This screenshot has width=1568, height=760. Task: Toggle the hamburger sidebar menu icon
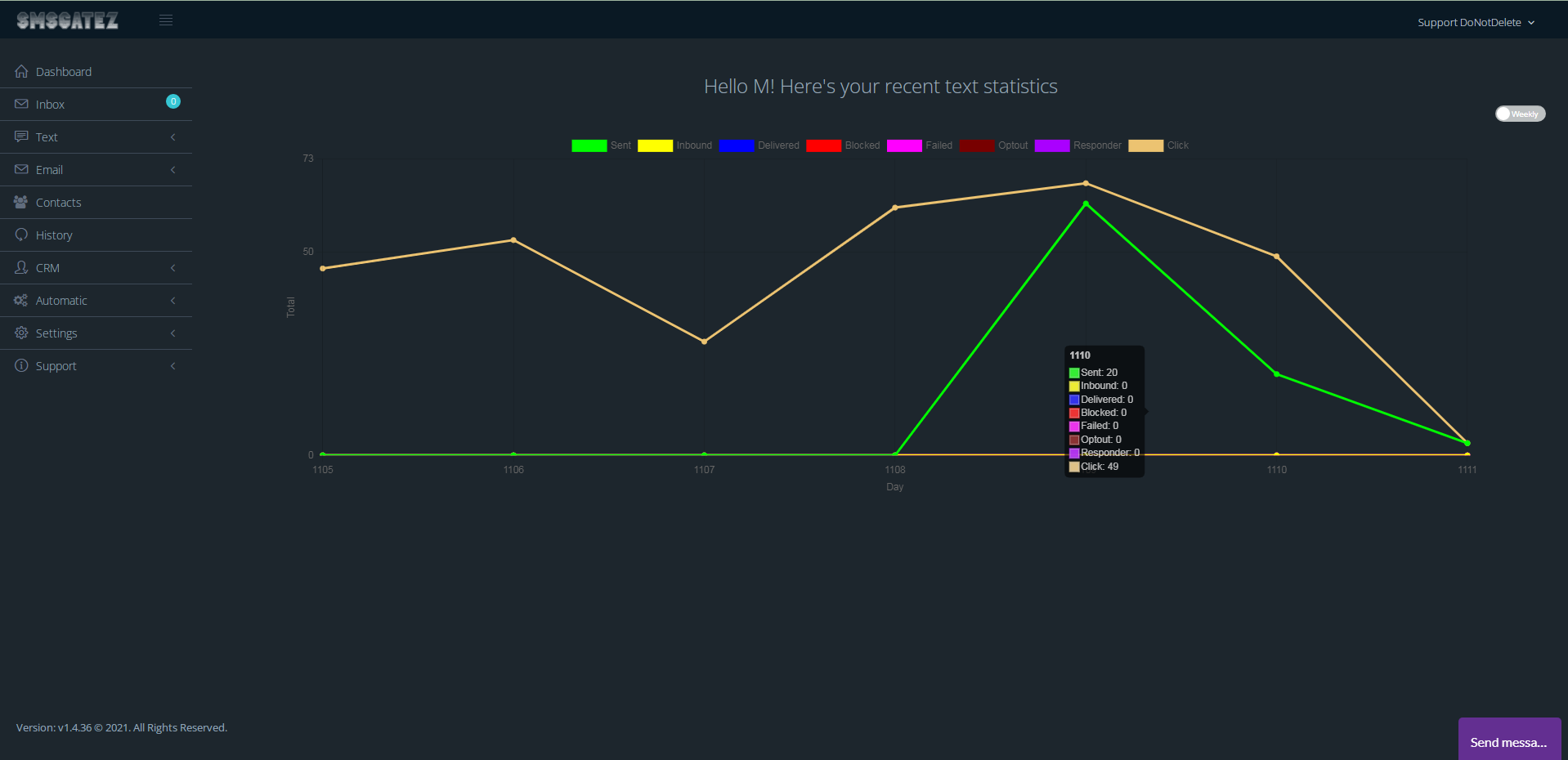point(166,20)
